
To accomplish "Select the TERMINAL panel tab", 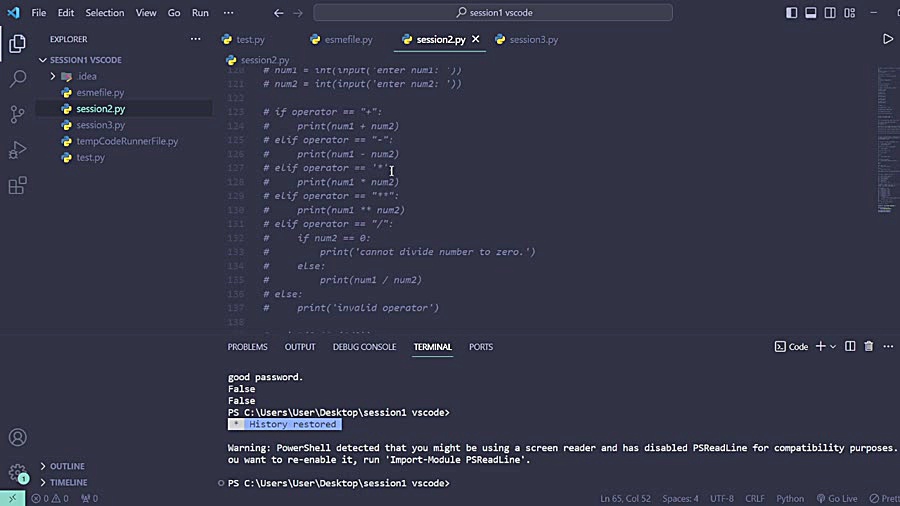I will tap(433, 347).
